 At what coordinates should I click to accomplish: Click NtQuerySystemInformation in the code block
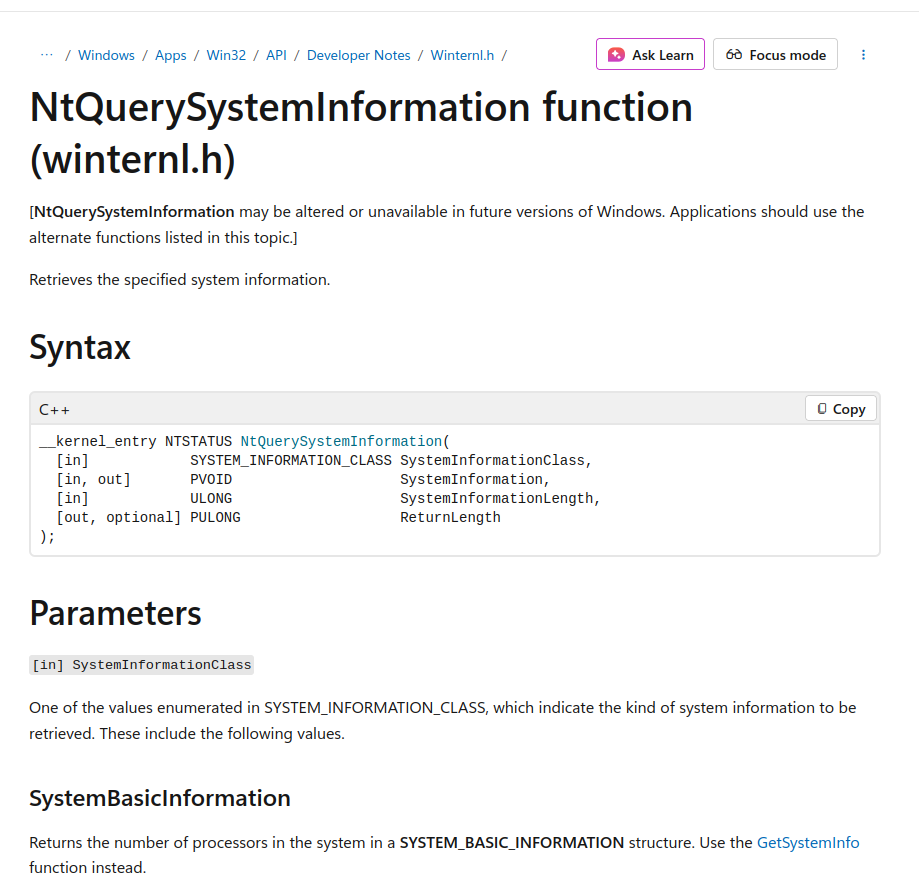click(x=341, y=441)
